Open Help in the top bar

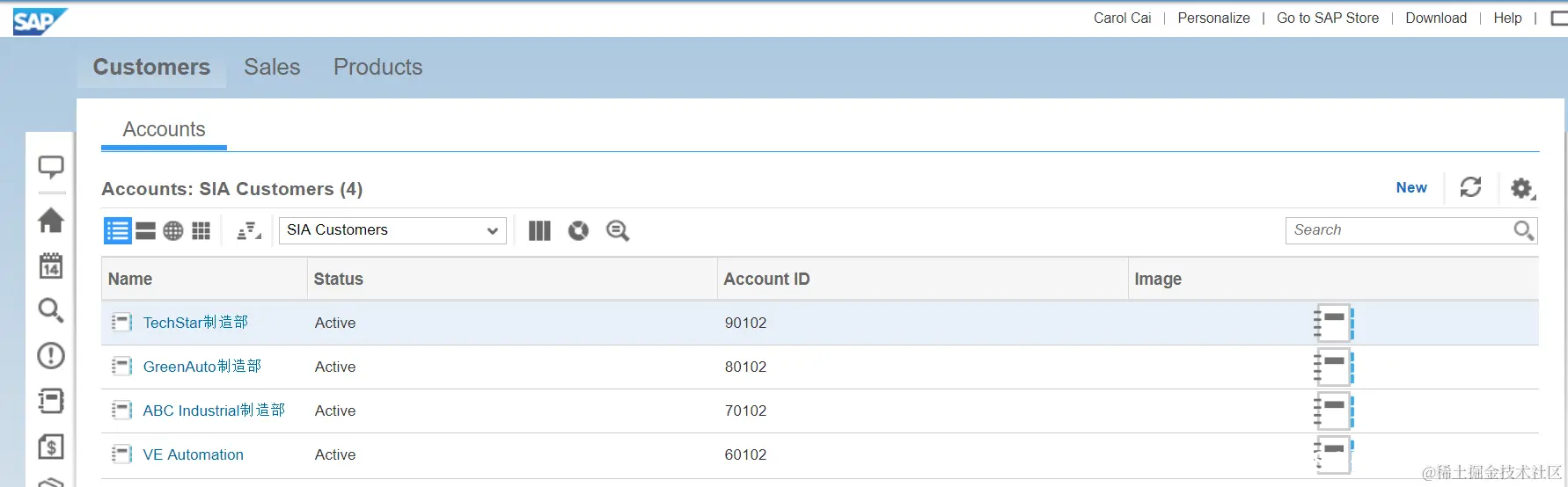pos(1507,18)
